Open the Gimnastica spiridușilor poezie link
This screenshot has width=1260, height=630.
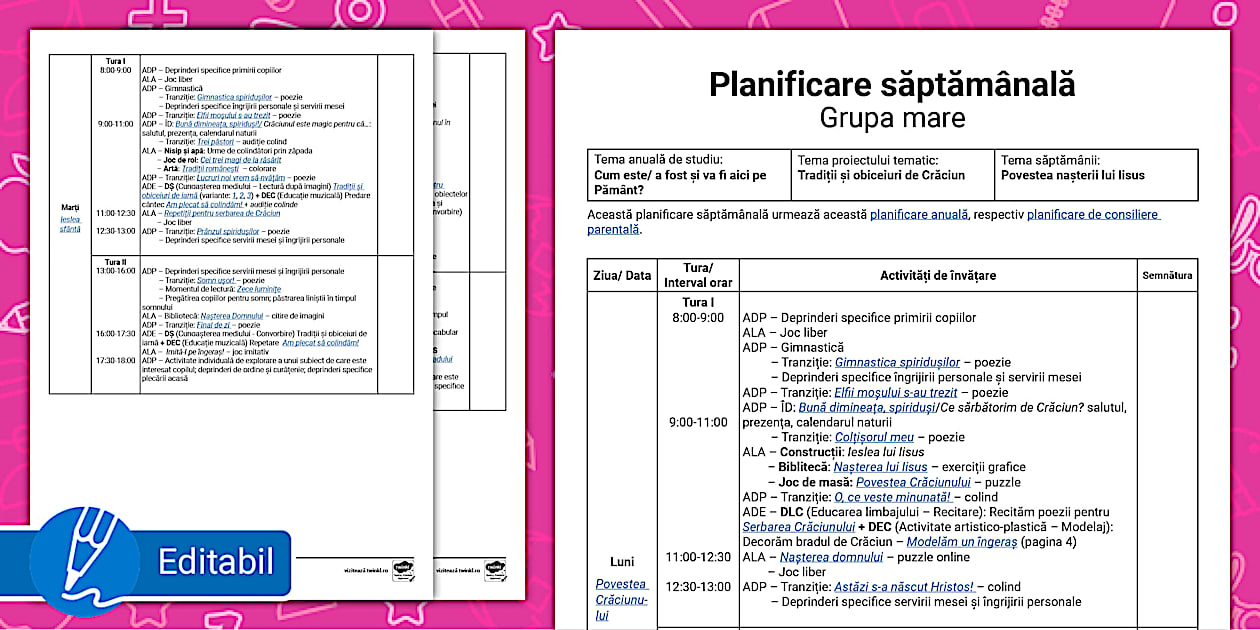896,360
